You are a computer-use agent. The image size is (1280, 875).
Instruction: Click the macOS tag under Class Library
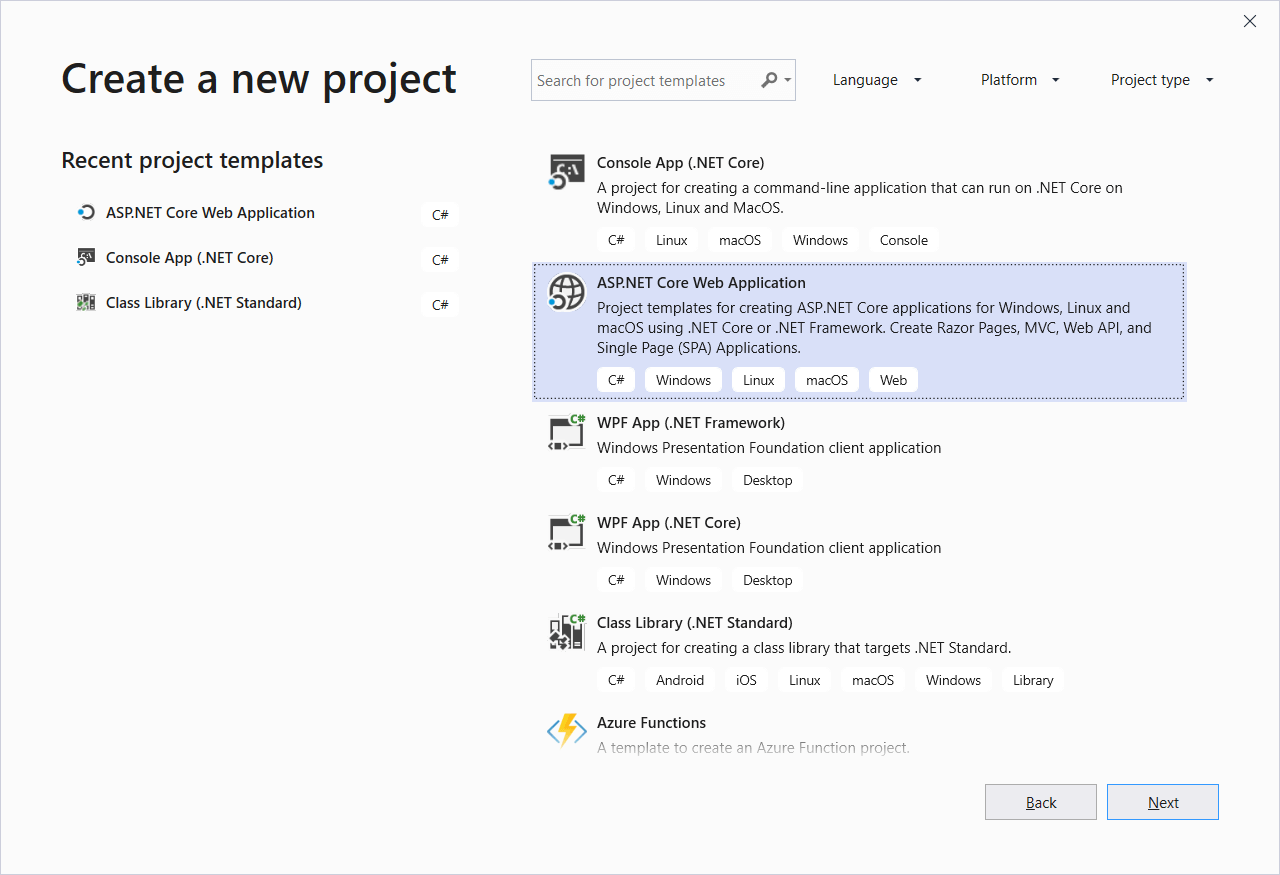pyautogui.click(x=872, y=680)
